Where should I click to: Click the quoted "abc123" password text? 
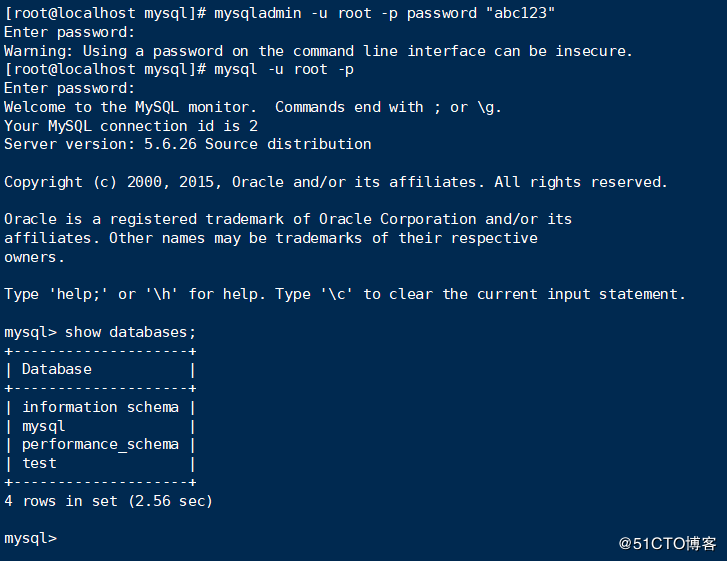tap(520, 13)
